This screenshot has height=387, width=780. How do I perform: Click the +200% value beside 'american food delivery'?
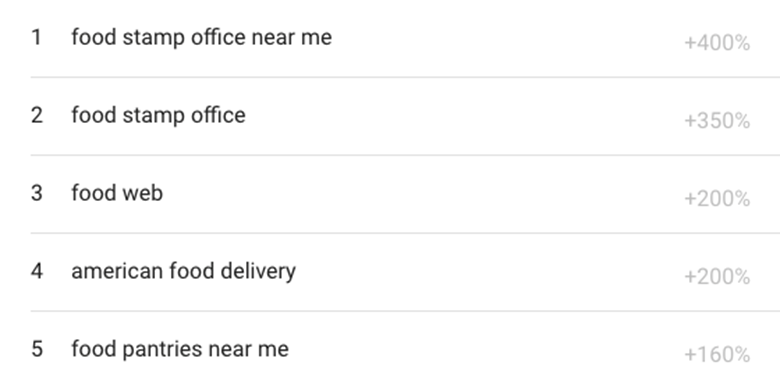pyautogui.click(x=717, y=277)
